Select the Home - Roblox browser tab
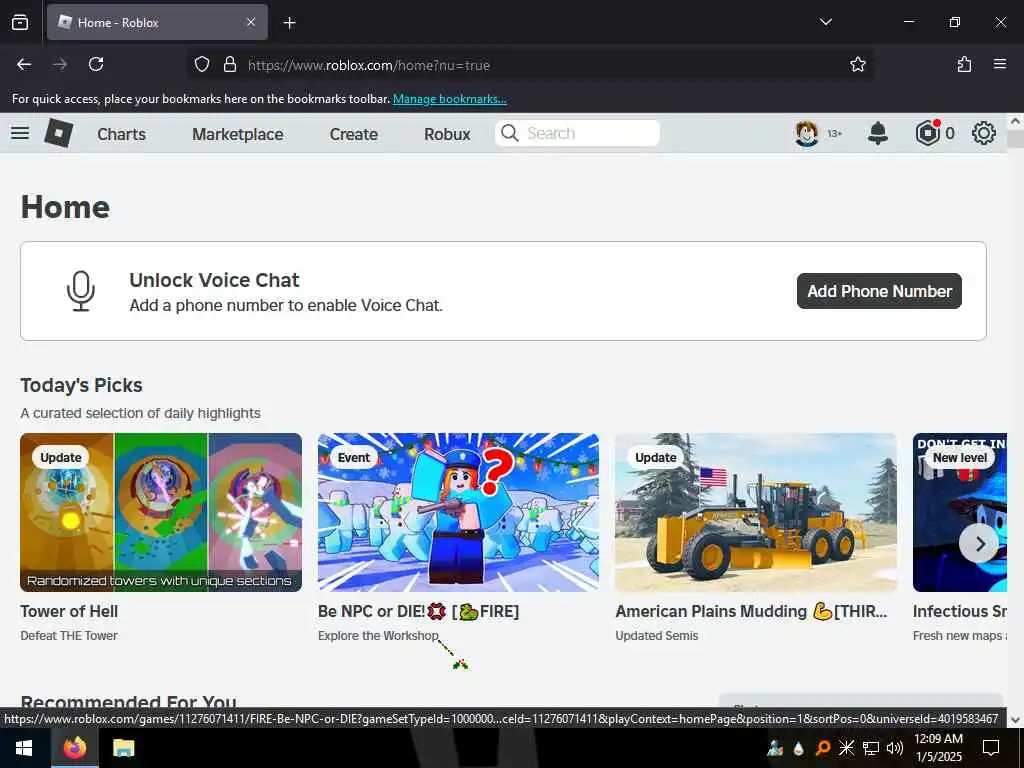 [x=157, y=22]
